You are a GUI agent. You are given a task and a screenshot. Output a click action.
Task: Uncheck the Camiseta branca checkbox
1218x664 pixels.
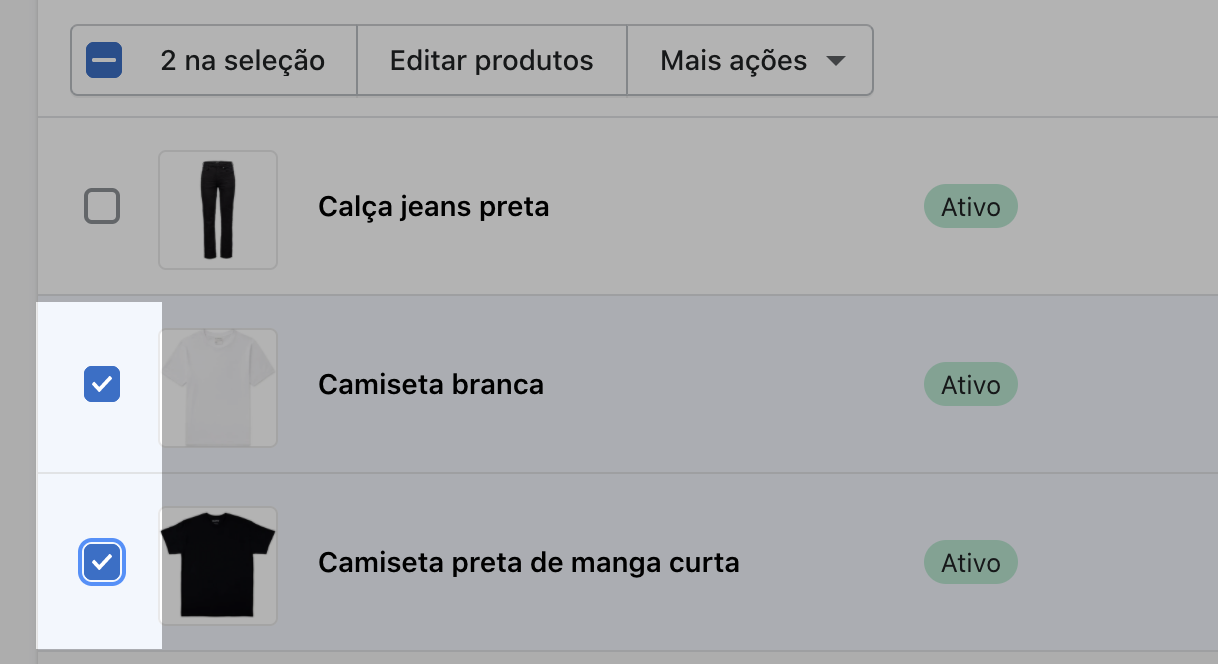(x=101, y=384)
